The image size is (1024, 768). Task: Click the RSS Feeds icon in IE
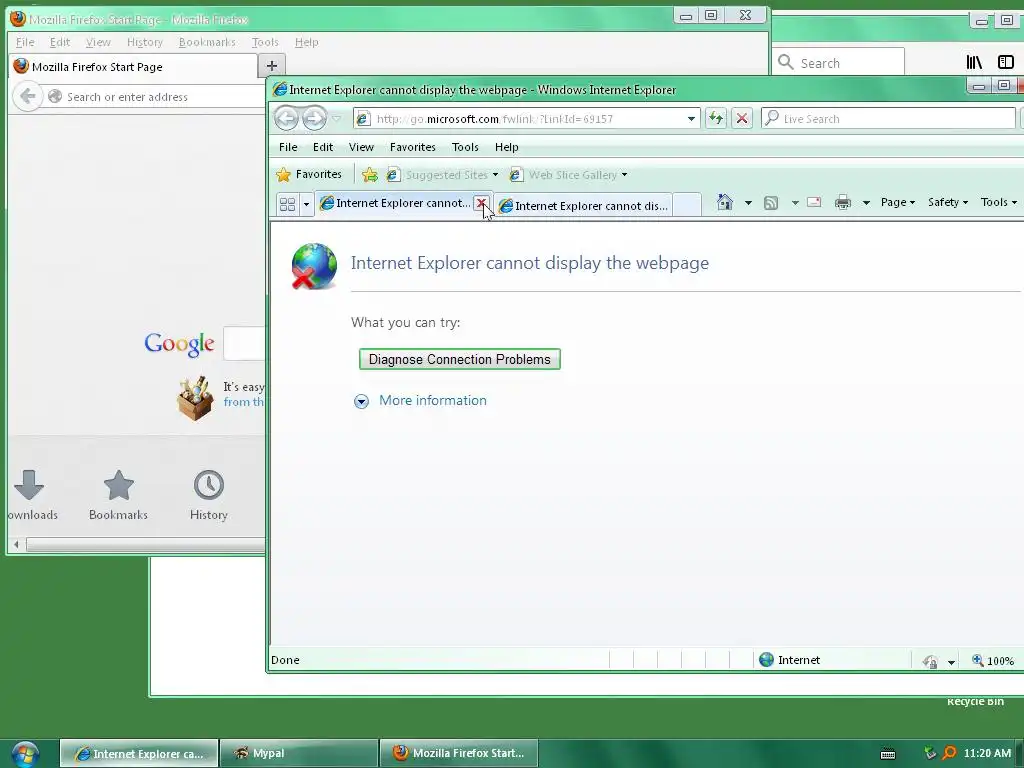tap(771, 202)
